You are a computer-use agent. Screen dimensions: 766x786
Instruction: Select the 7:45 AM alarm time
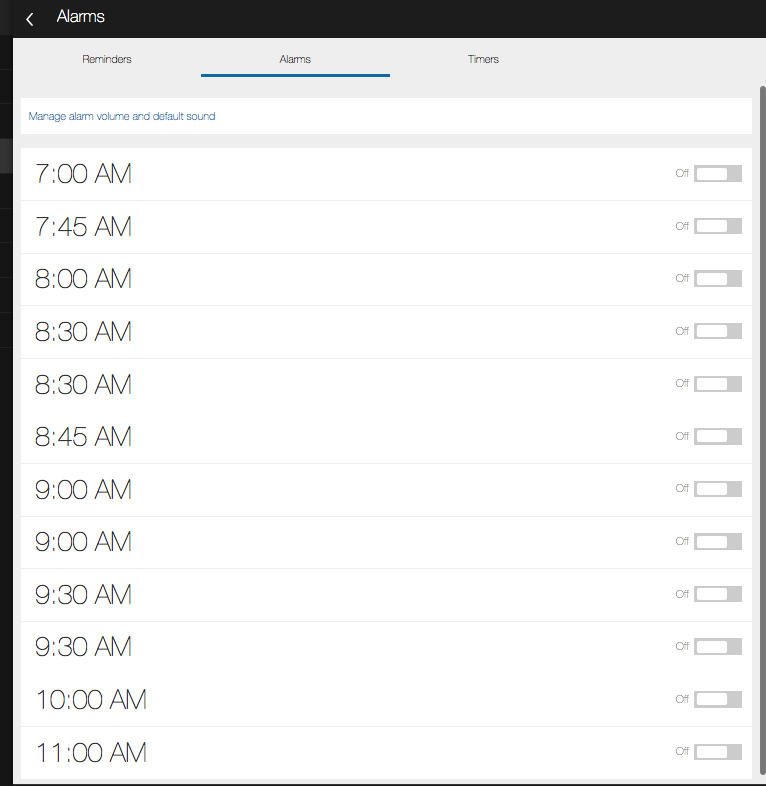pos(83,227)
